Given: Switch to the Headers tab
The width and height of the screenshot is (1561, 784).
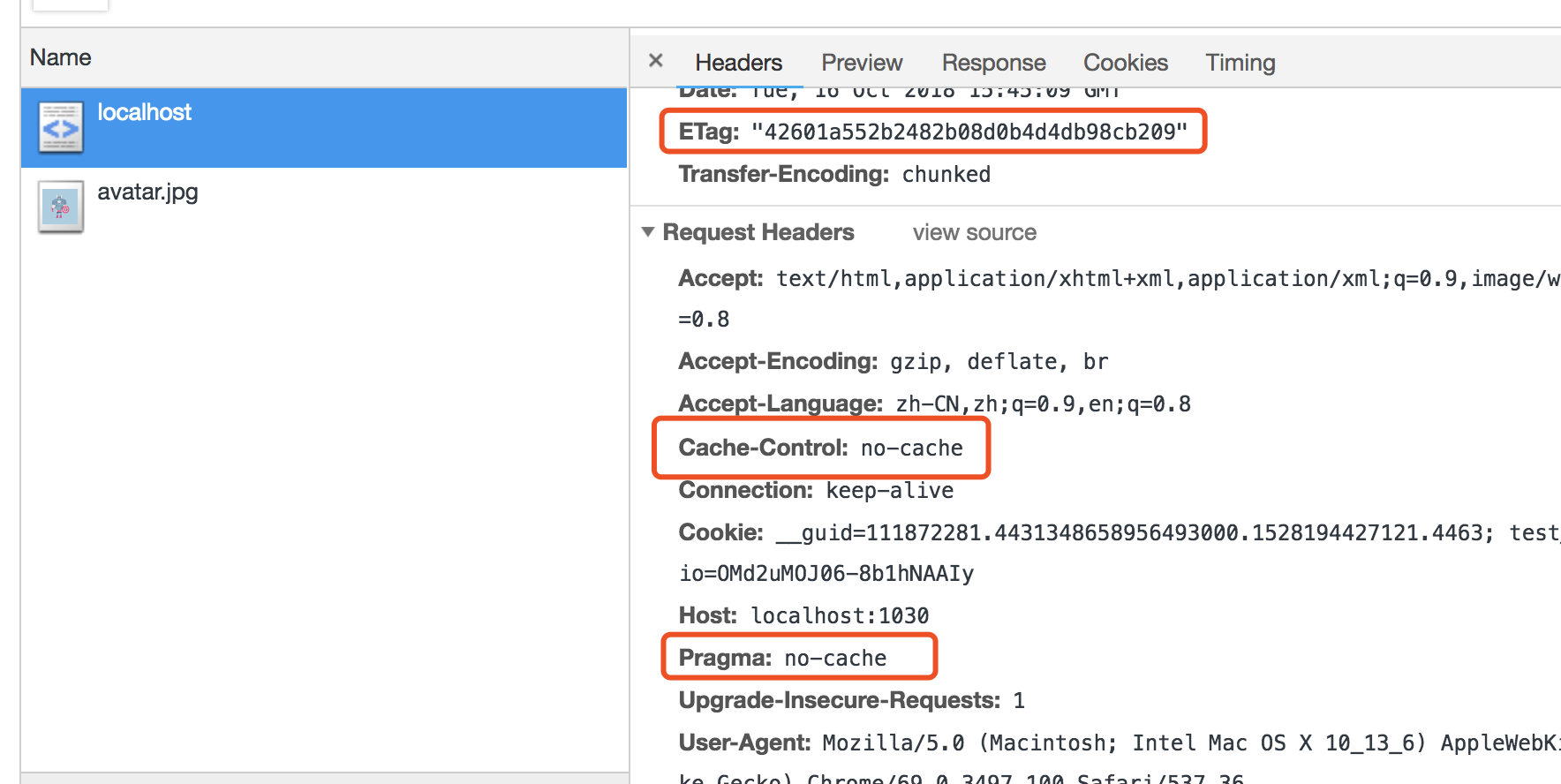Looking at the screenshot, I should click(738, 63).
